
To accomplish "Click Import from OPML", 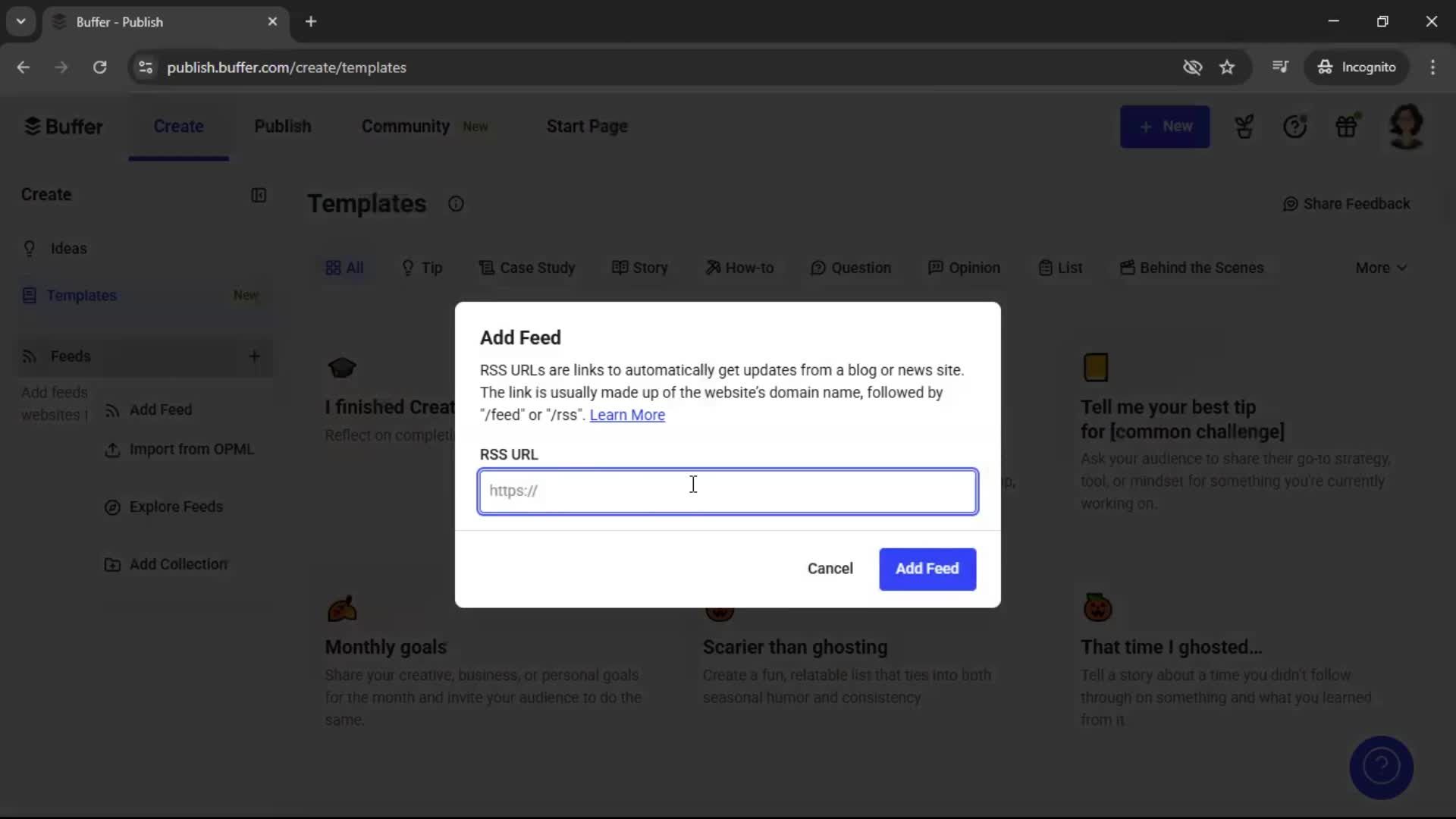I will [192, 449].
